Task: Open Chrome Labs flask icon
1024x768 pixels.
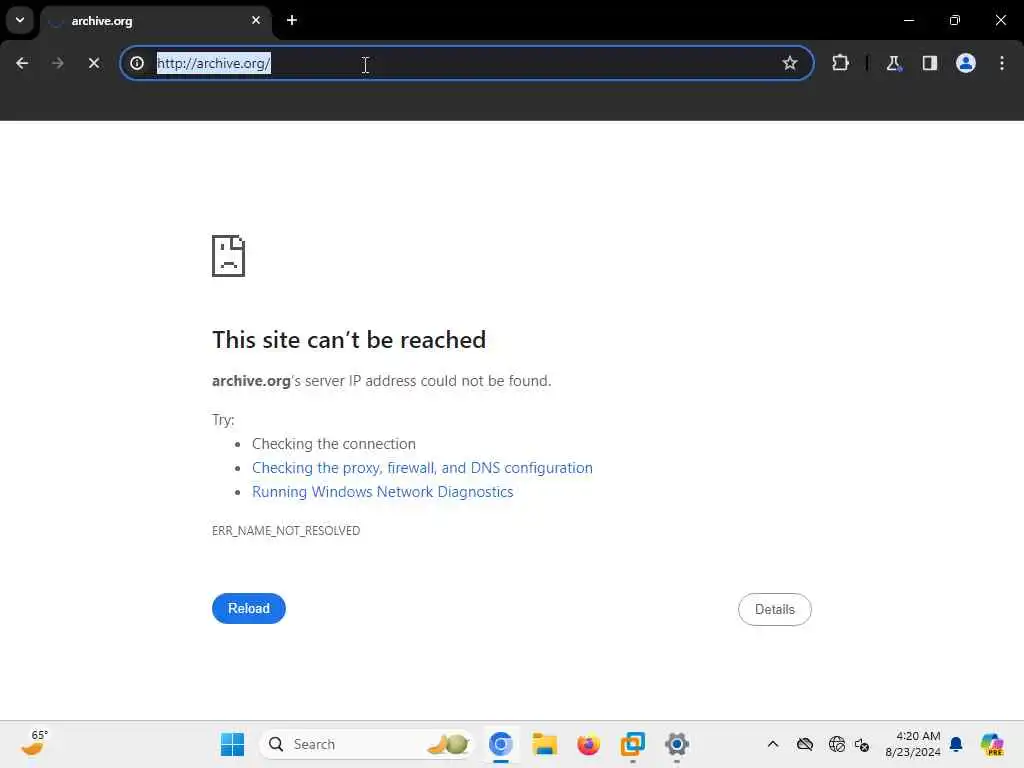Action: 893,63
